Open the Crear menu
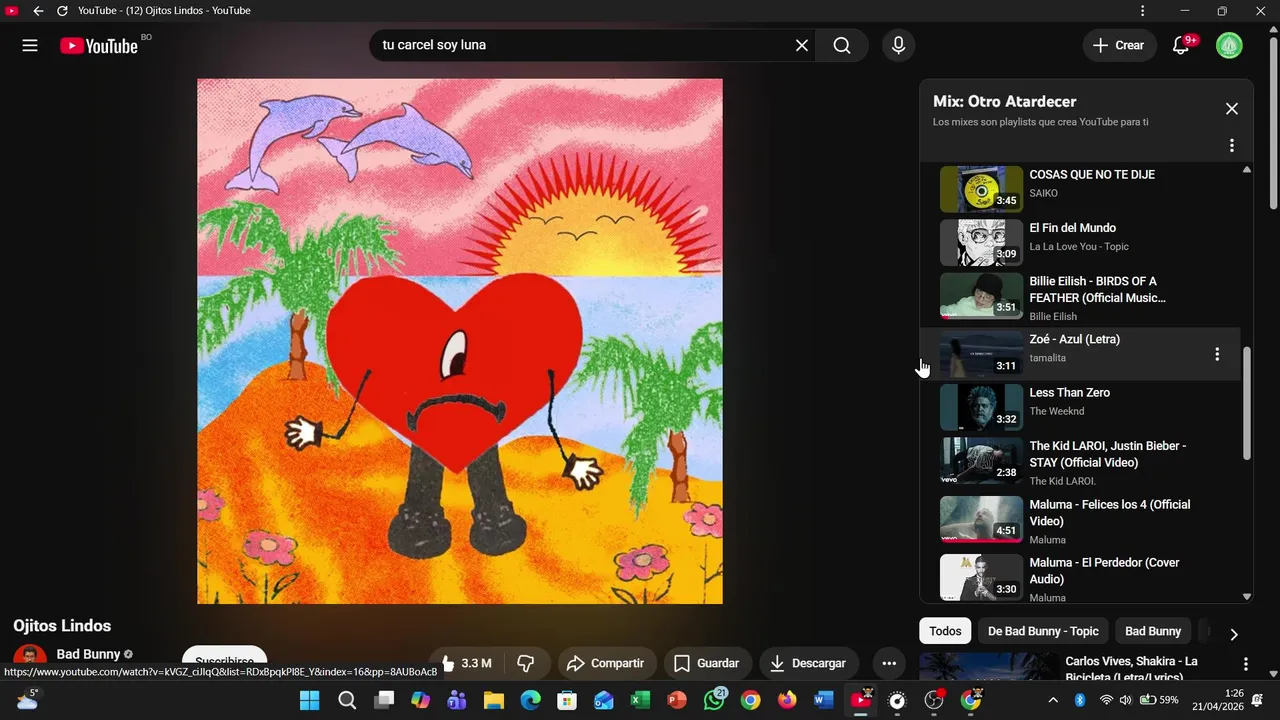 [x=1118, y=45]
